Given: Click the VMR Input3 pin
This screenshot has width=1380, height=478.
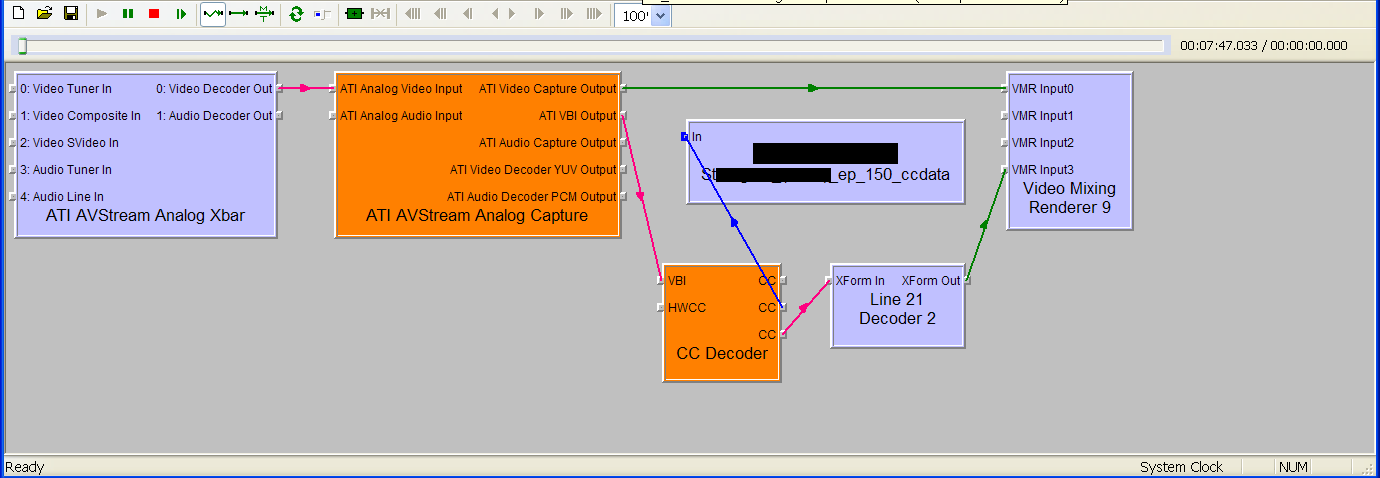Looking at the screenshot, I should coord(1042,170).
